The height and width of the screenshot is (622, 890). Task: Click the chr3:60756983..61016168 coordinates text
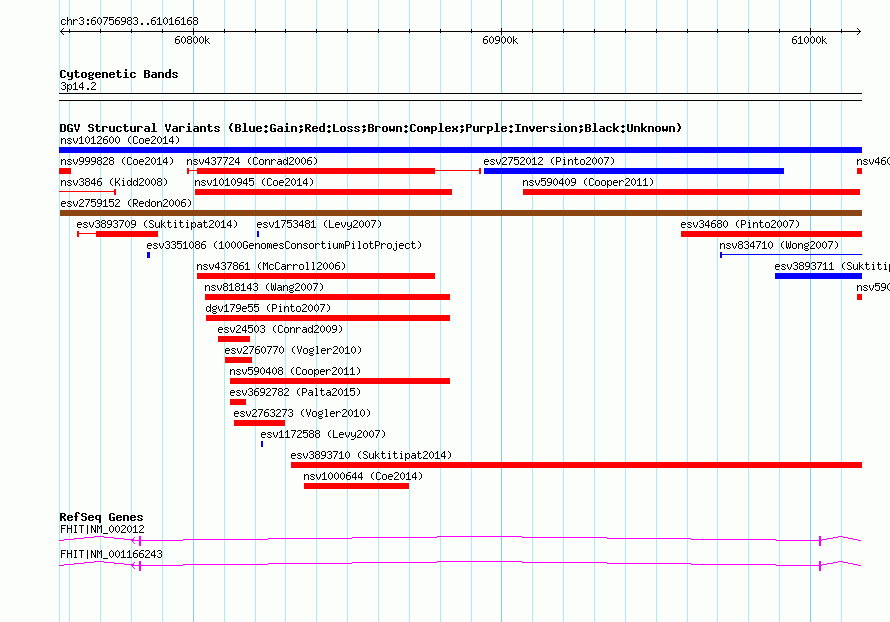(x=129, y=22)
